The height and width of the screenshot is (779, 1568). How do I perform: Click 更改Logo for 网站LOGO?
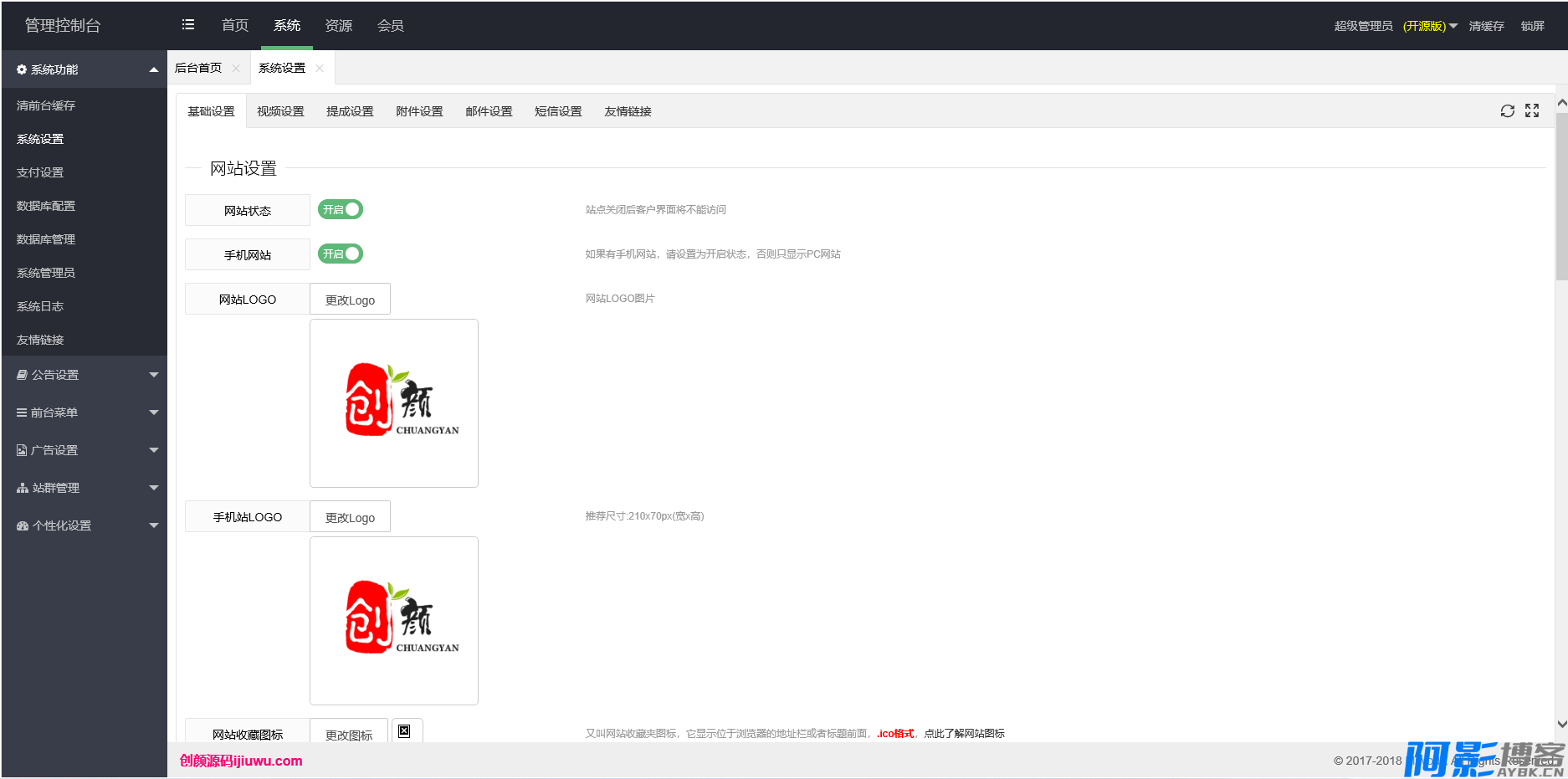(x=350, y=300)
